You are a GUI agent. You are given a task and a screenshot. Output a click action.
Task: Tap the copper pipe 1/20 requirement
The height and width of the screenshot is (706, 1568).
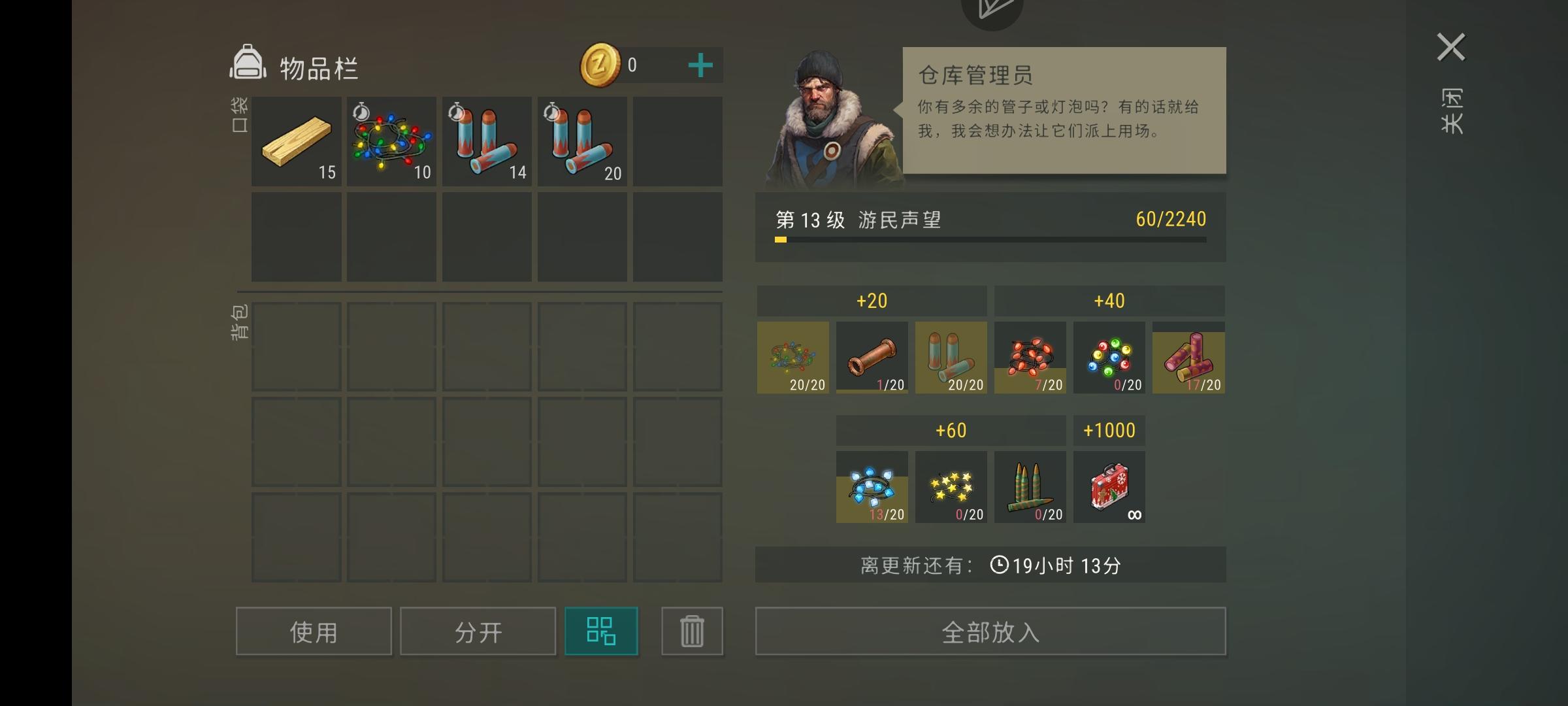872,358
